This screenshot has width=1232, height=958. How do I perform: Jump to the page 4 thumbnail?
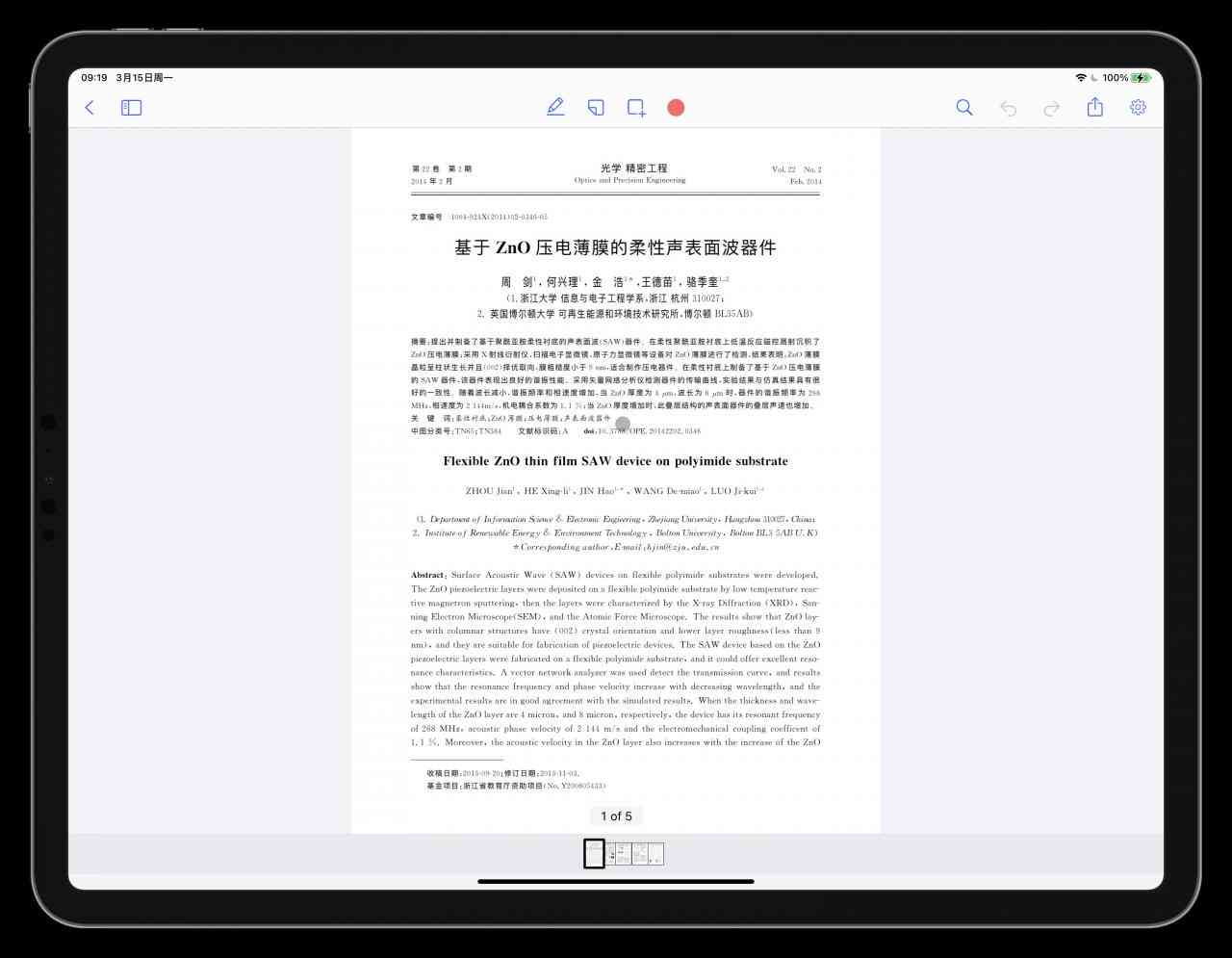pos(639,853)
